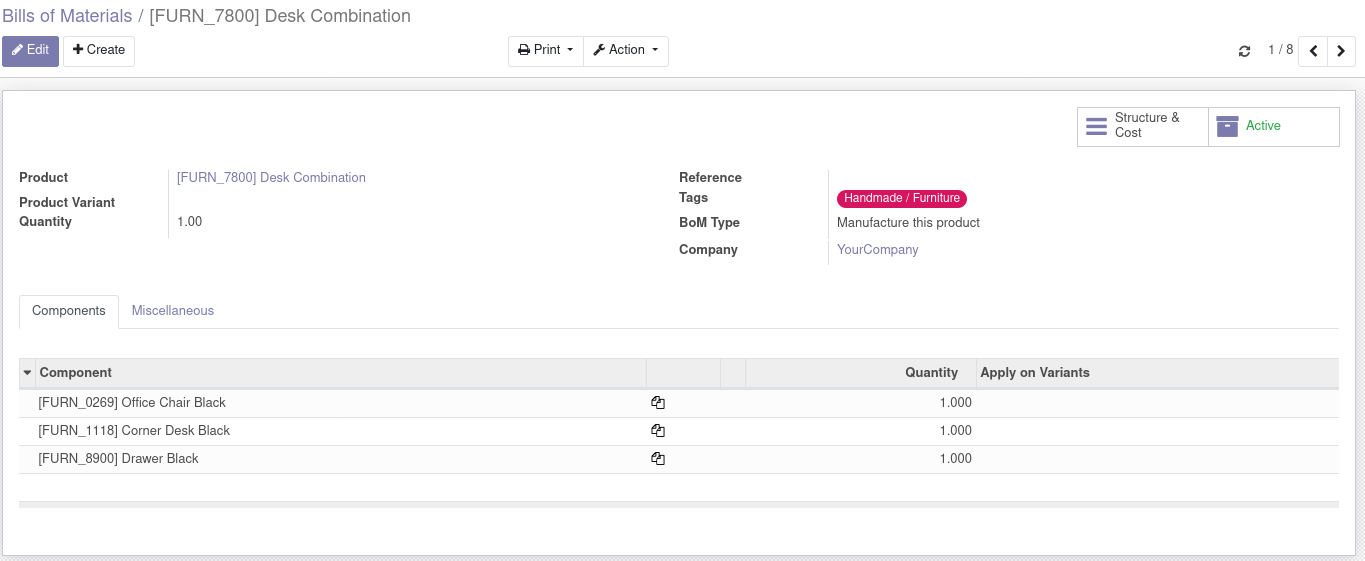Click the Manufacture this product text
1365x561 pixels.
coord(908,223)
